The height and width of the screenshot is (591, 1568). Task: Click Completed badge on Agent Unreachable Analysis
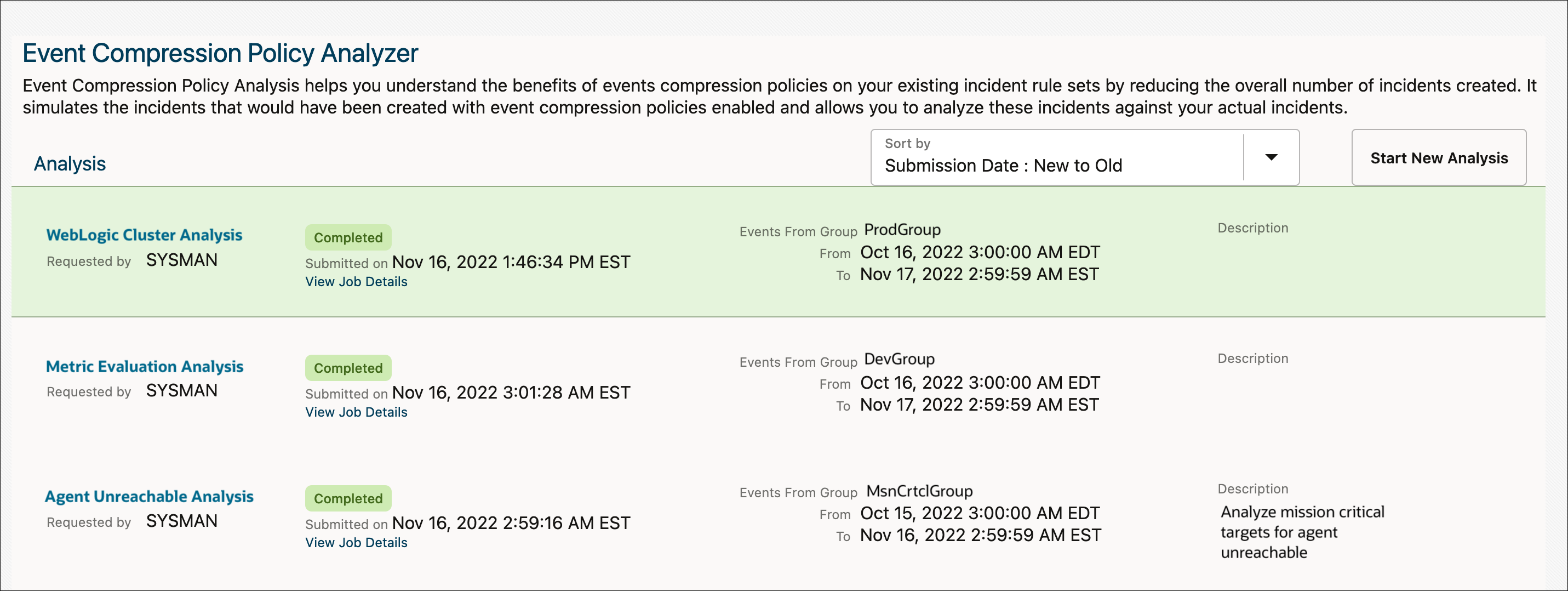pyautogui.click(x=348, y=498)
